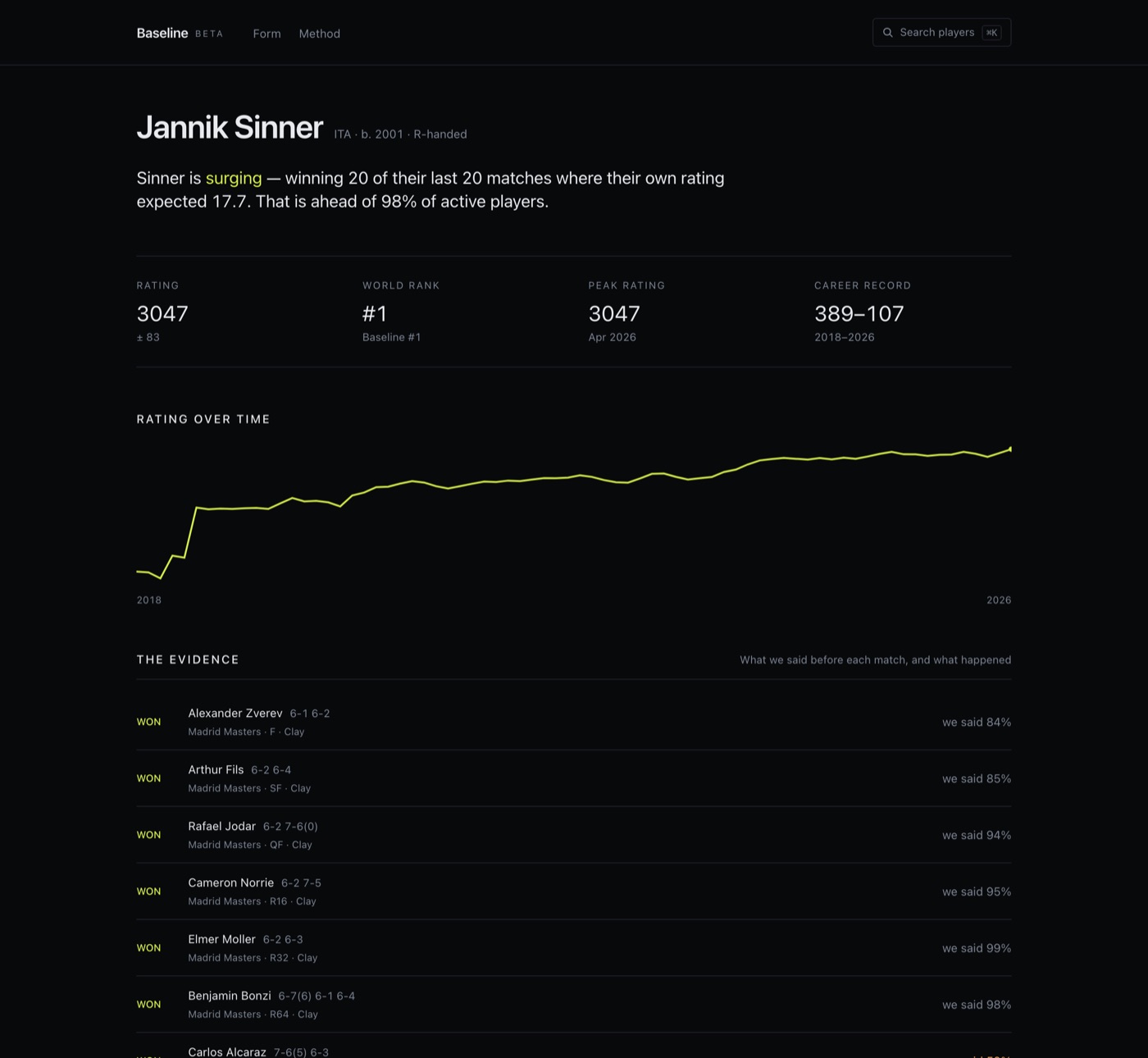Click the rating line chart endpoint marker
The width and height of the screenshot is (1148, 1058).
[x=1010, y=449]
